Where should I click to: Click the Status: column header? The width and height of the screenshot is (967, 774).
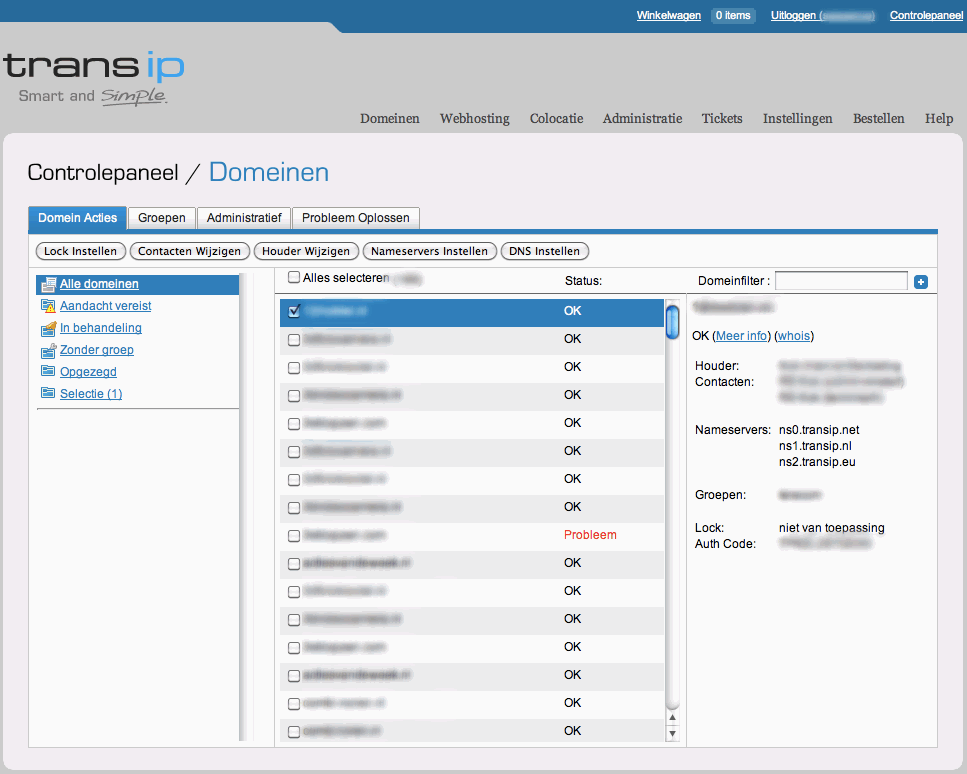(583, 281)
